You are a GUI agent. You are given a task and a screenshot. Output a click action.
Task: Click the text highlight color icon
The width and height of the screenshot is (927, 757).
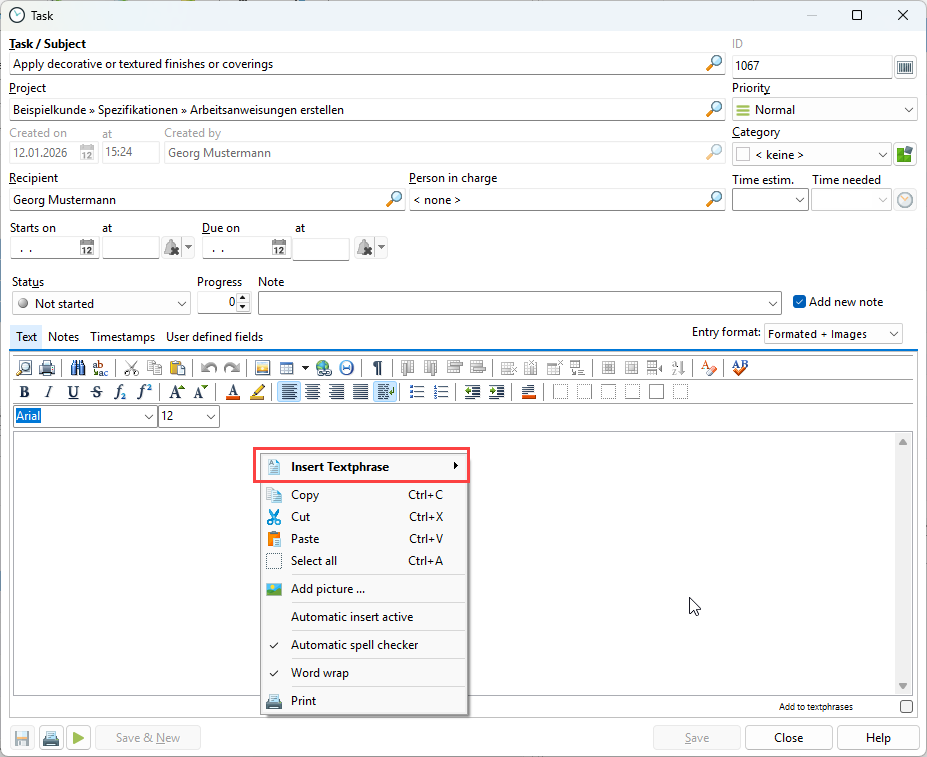[257, 392]
